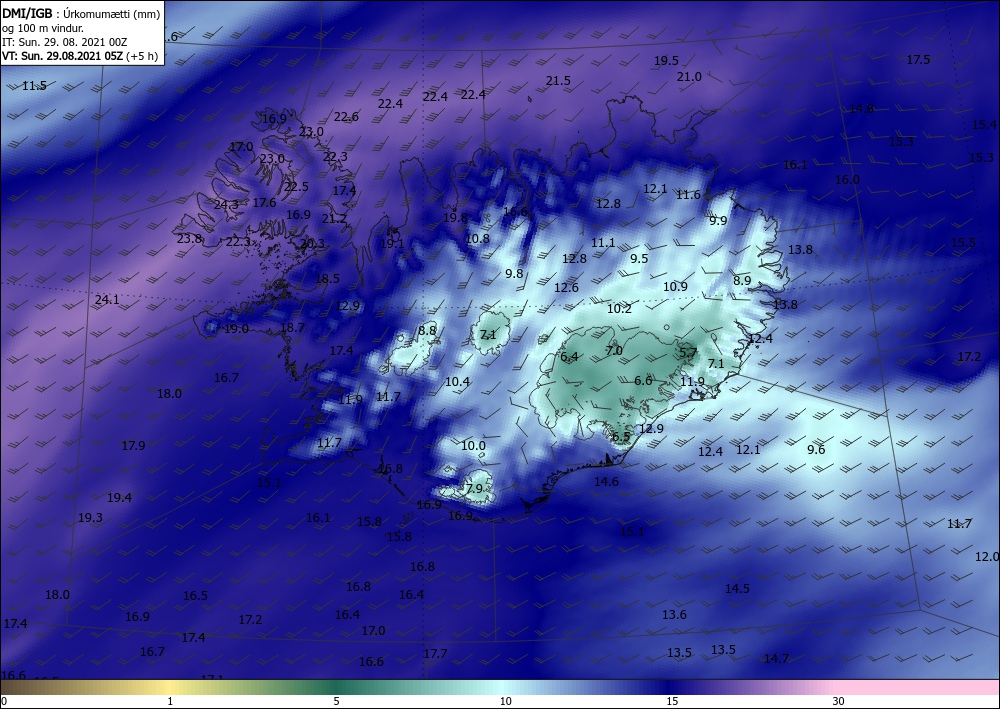Click the 19.1 value on the map

tap(392, 244)
